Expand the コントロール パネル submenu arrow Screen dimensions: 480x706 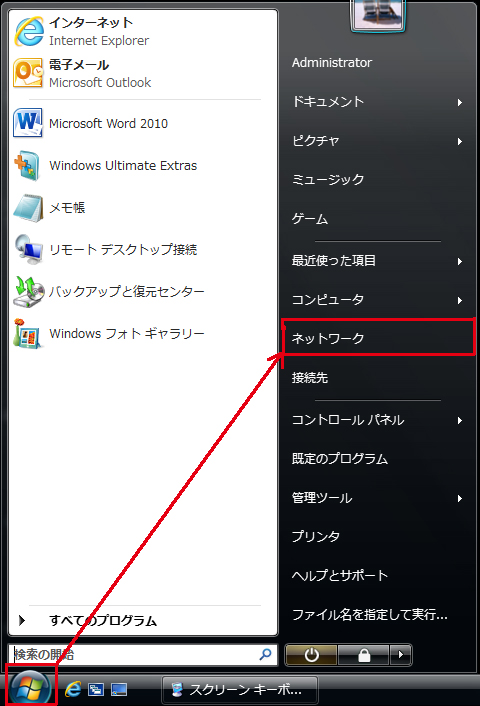pyautogui.click(x=460, y=421)
